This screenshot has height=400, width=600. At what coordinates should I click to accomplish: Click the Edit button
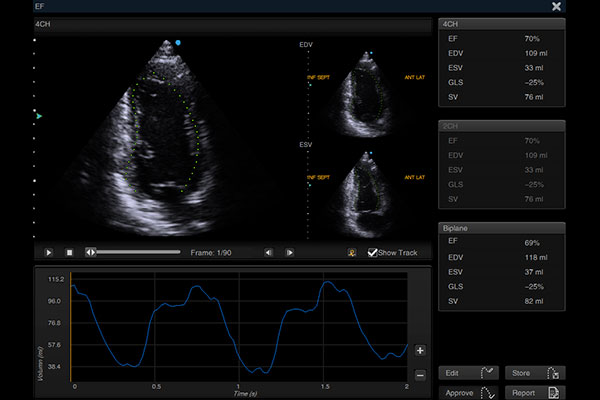tap(468, 373)
